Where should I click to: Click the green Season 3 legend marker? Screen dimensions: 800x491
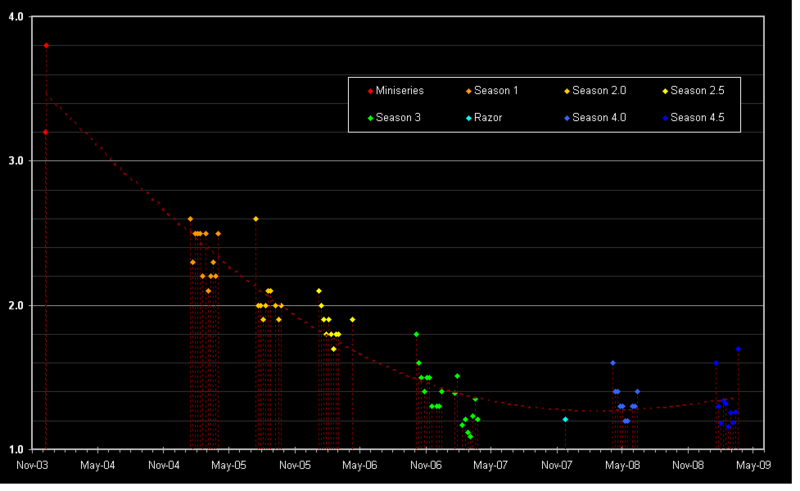pyautogui.click(x=370, y=118)
